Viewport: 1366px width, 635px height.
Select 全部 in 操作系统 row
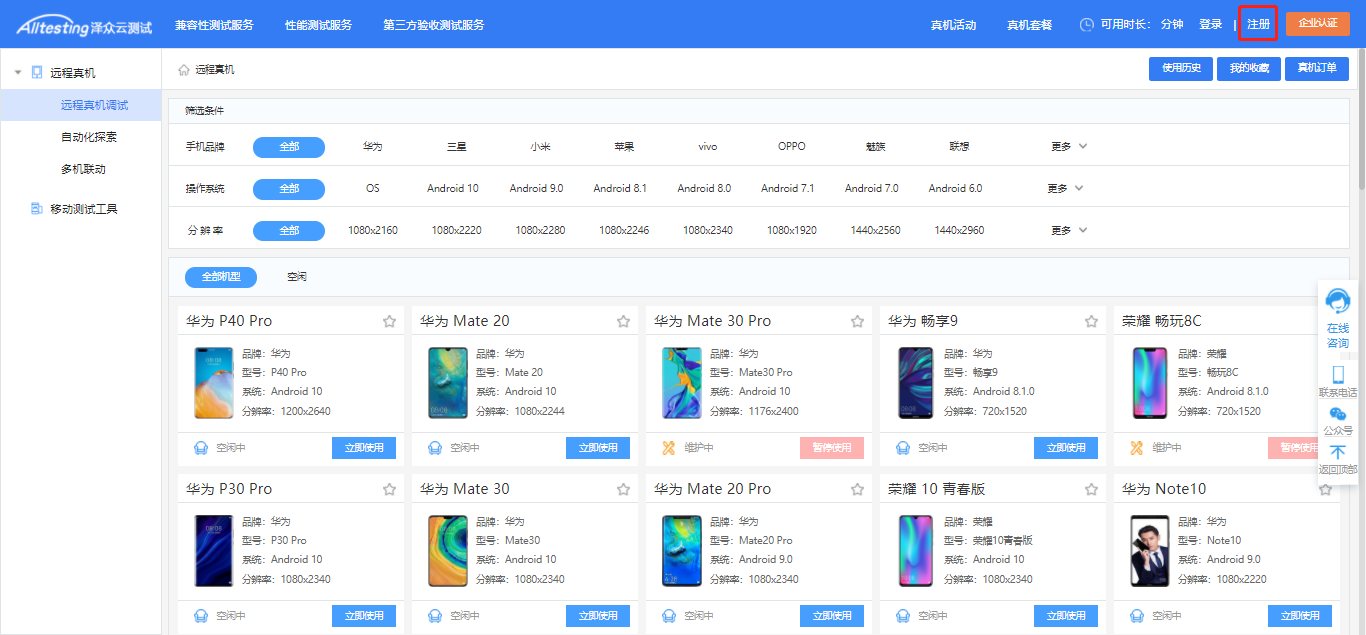click(x=289, y=189)
